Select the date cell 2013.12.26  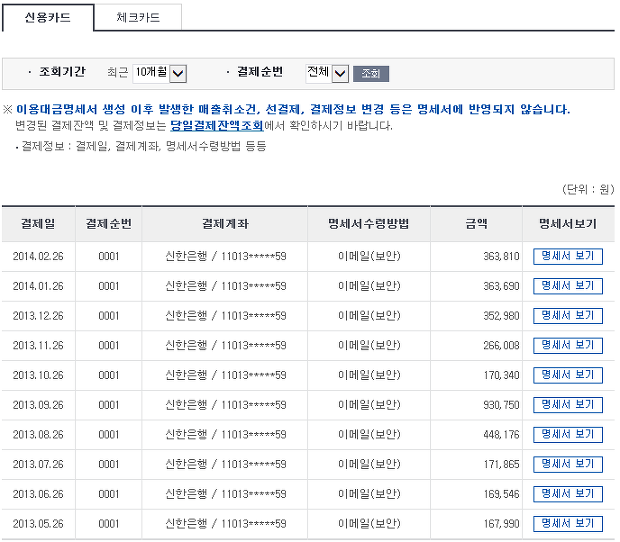[x=38, y=315]
